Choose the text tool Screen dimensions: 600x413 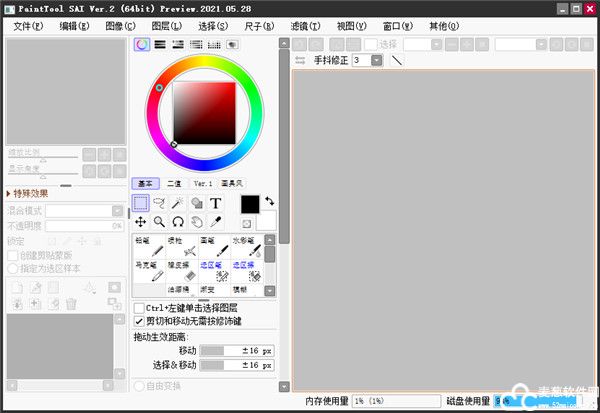coord(215,203)
